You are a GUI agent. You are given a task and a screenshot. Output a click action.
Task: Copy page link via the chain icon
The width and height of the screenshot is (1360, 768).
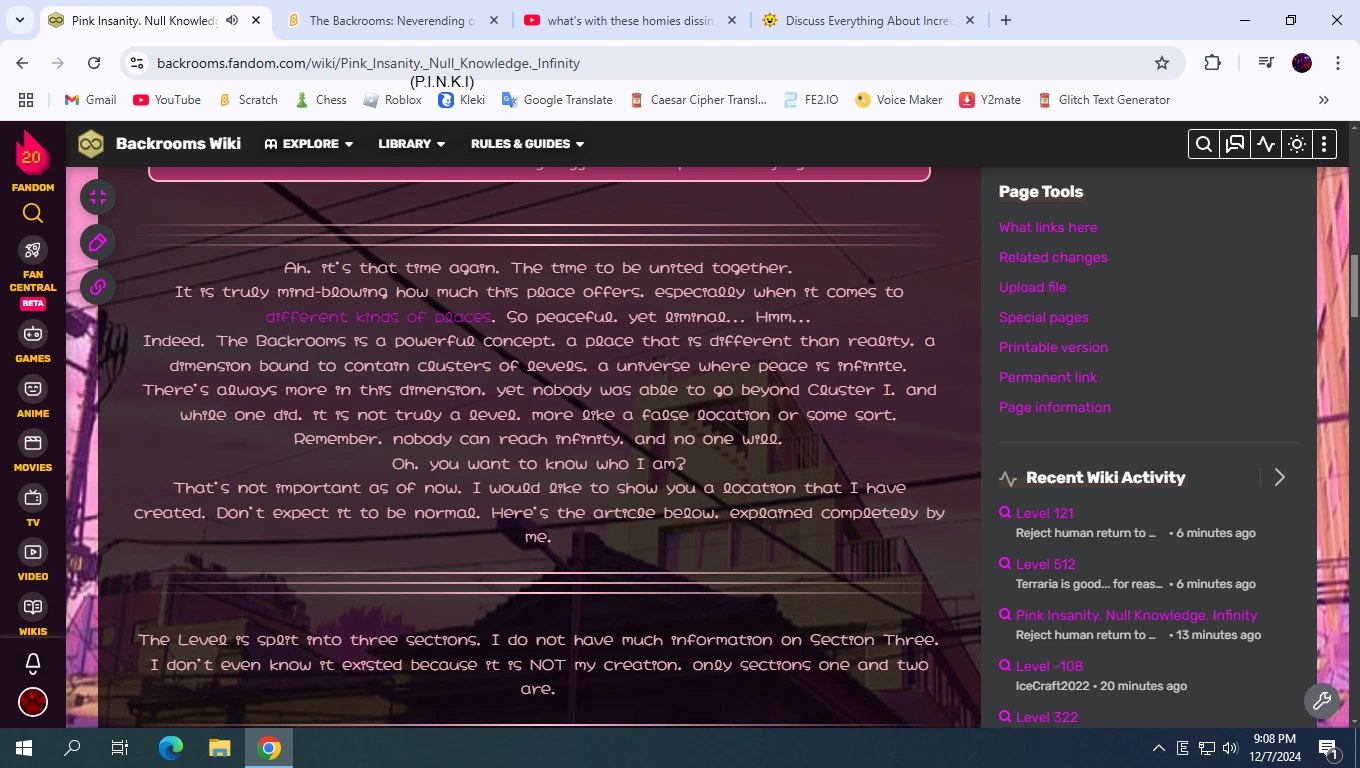tap(97, 287)
